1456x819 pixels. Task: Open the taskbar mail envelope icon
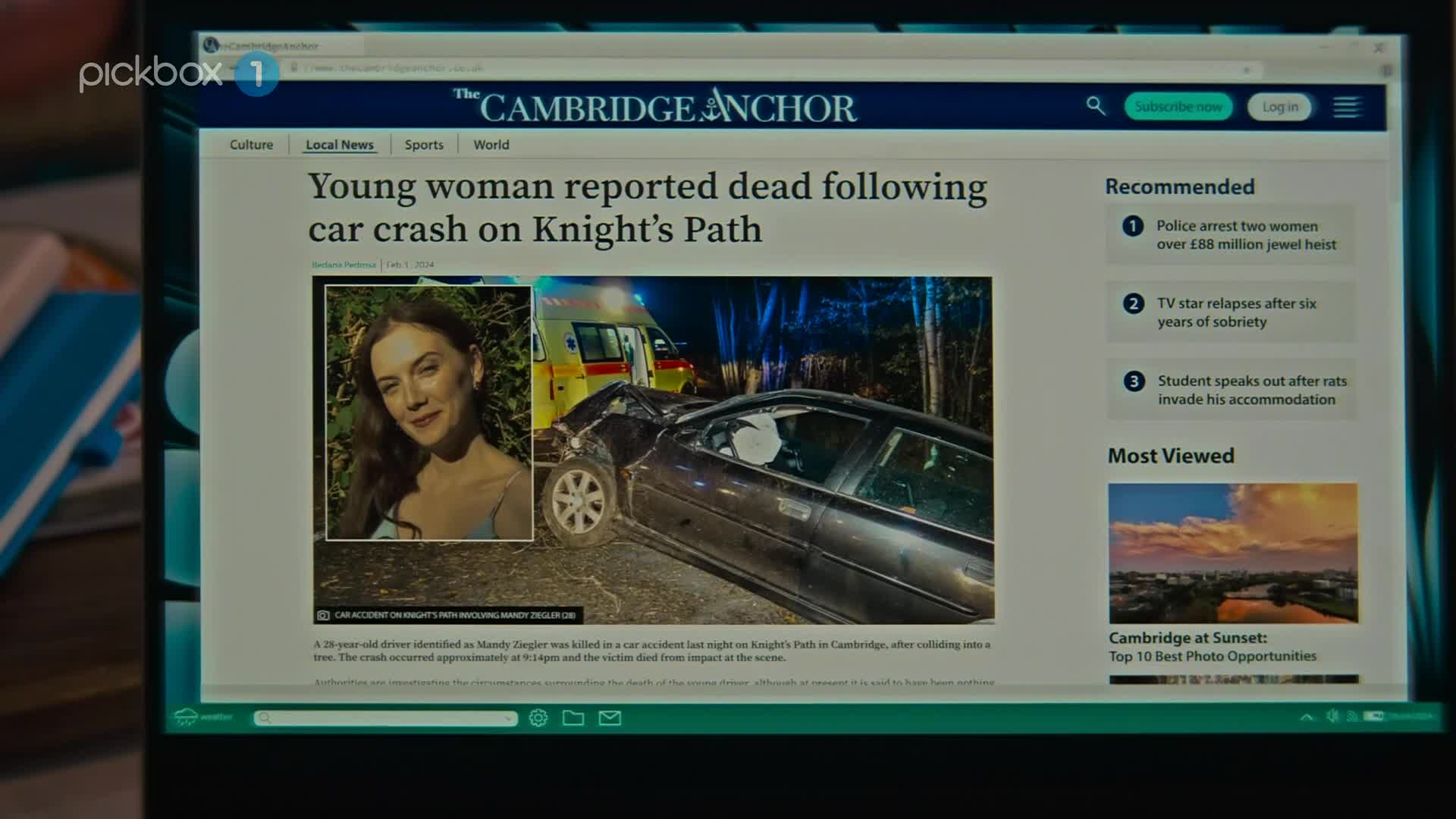pyautogui.click(x=610, y=717)
